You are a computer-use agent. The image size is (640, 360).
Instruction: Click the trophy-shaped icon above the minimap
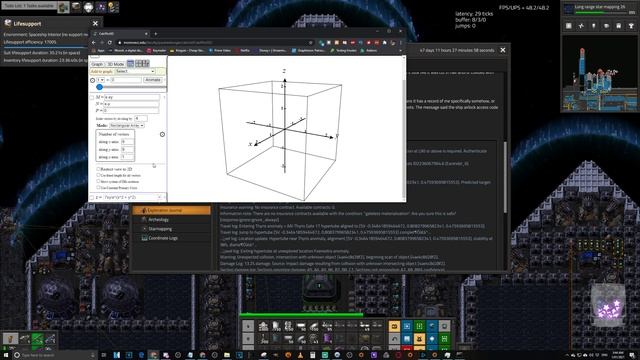pyautogui.click(x=631, y=26)
